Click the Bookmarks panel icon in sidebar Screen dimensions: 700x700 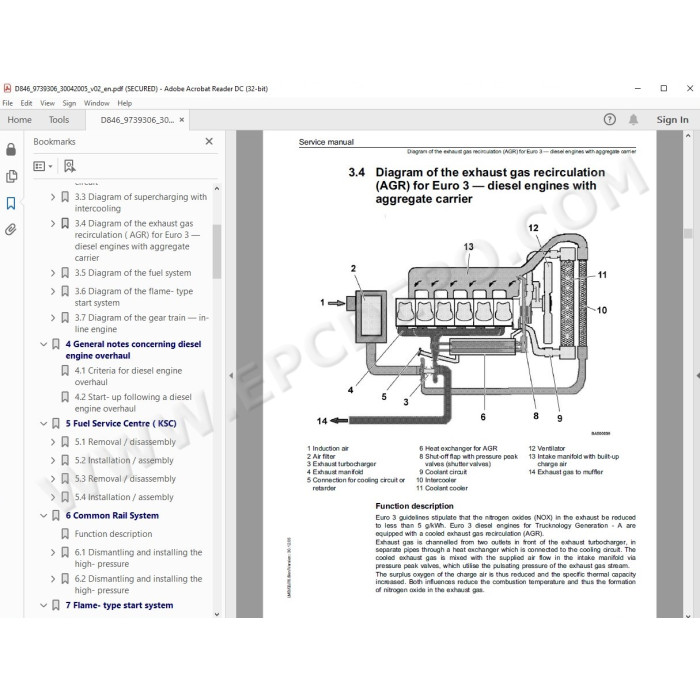(x=11, y=203)
